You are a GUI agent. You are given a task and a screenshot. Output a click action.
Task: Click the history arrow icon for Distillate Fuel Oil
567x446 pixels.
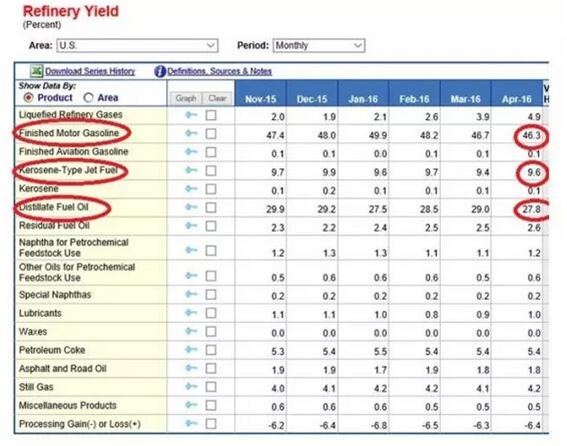click(191, 207)
